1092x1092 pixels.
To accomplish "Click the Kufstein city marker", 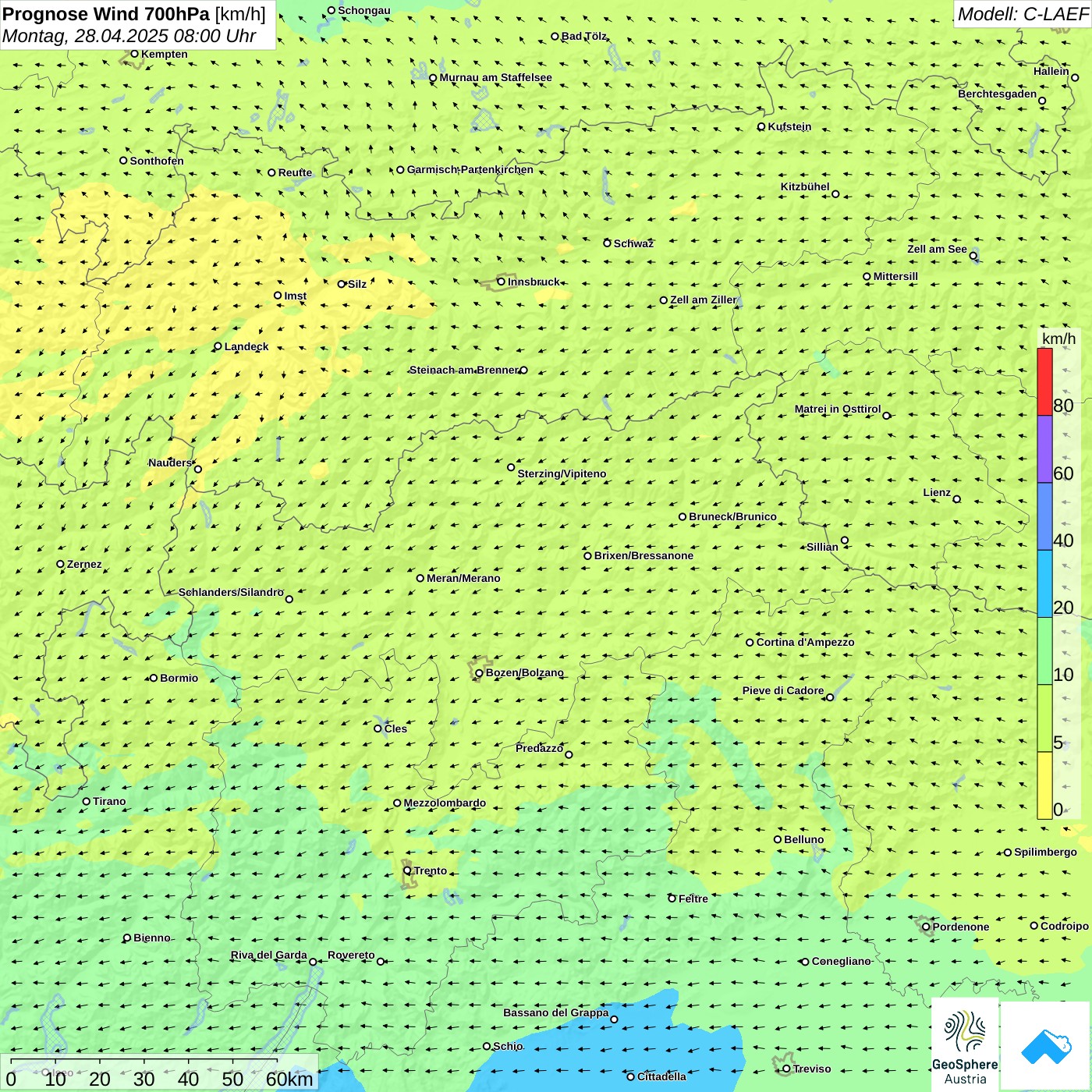I will click(x=761, y=126).
